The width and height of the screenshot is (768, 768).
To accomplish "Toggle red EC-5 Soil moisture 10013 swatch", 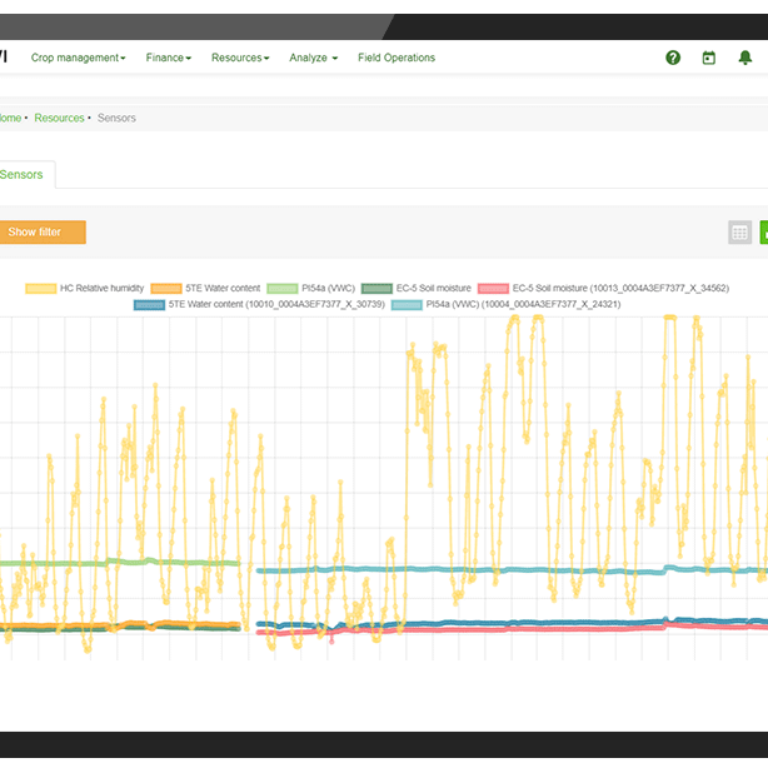I will 493,288.
